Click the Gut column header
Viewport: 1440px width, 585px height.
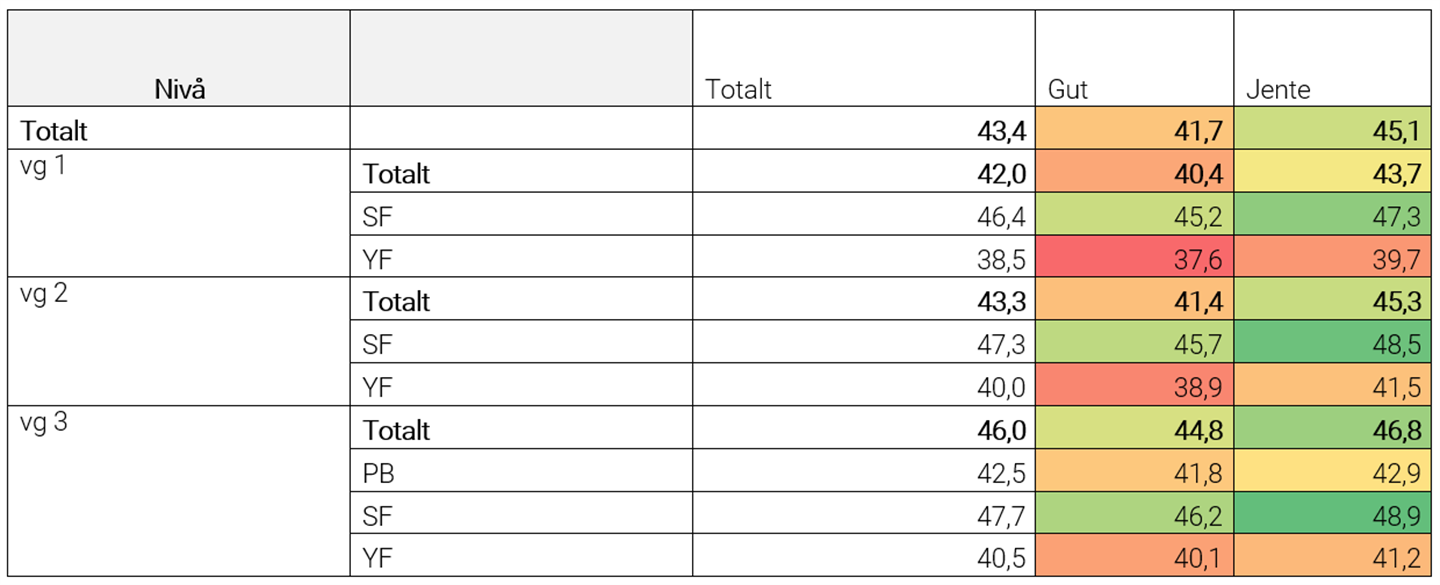pyautogui.click(x=1134, y=59)
